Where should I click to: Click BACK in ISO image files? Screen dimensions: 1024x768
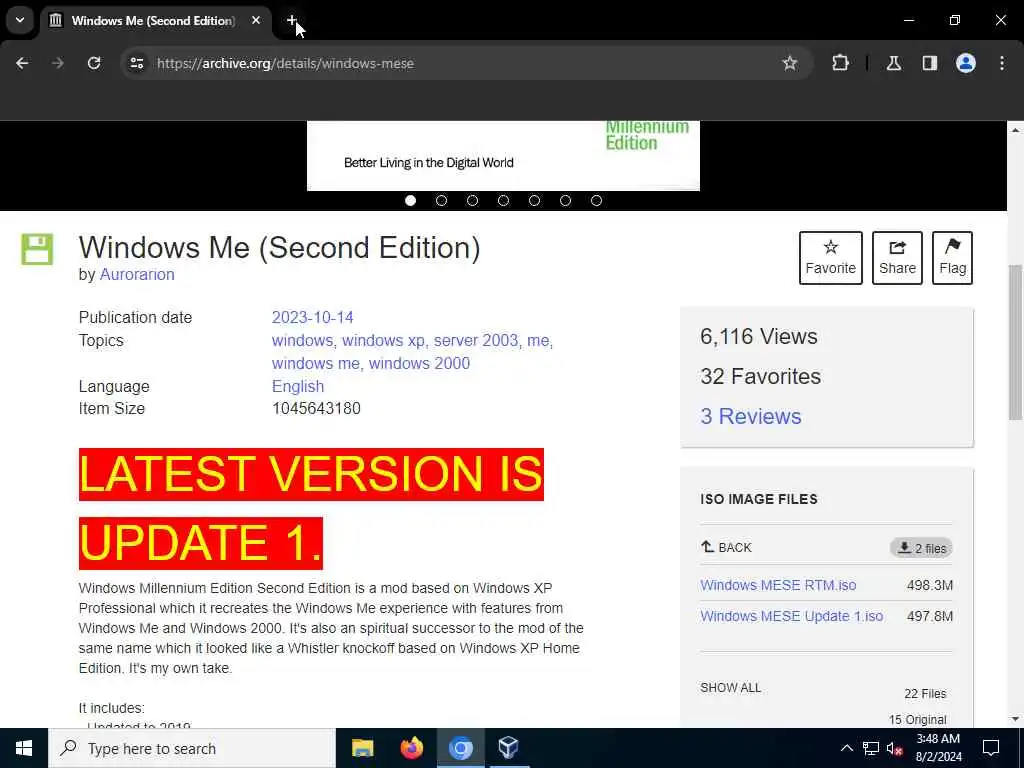[x=726, y=547]
